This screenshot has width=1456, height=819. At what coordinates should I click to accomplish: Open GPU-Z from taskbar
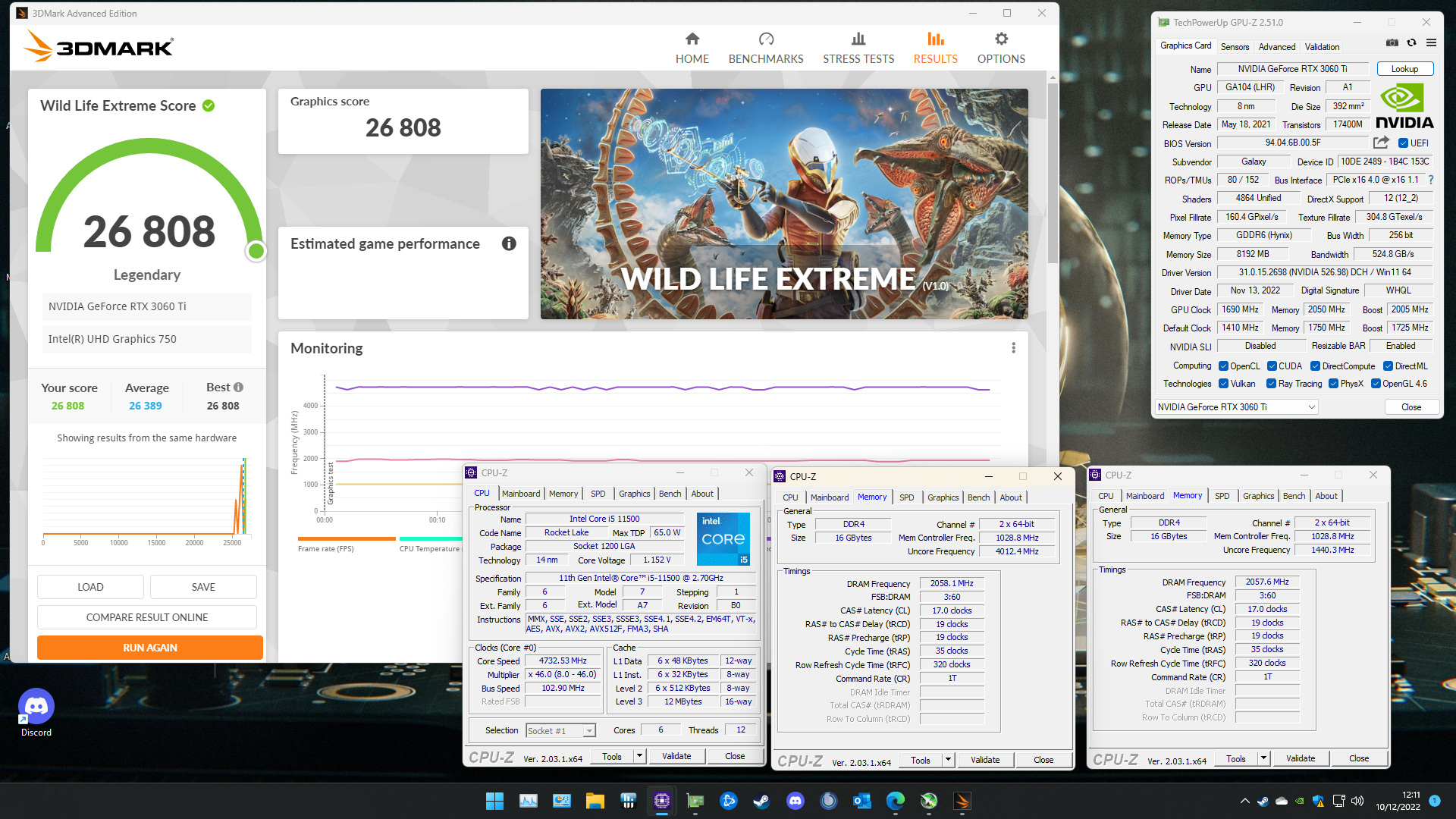coord(695,801)
